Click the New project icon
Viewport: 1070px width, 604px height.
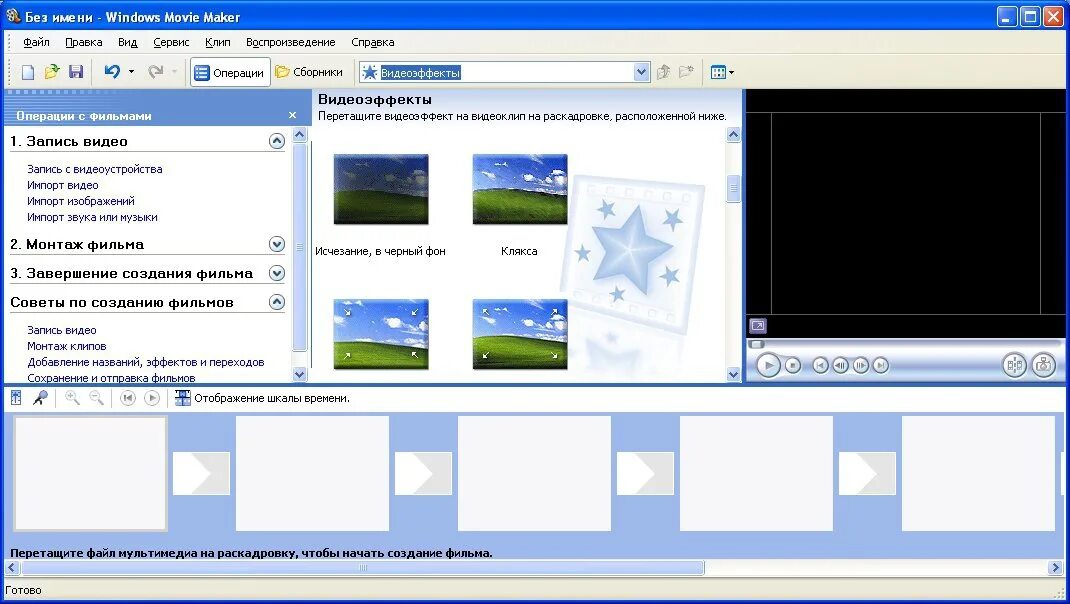click(27, 71)
